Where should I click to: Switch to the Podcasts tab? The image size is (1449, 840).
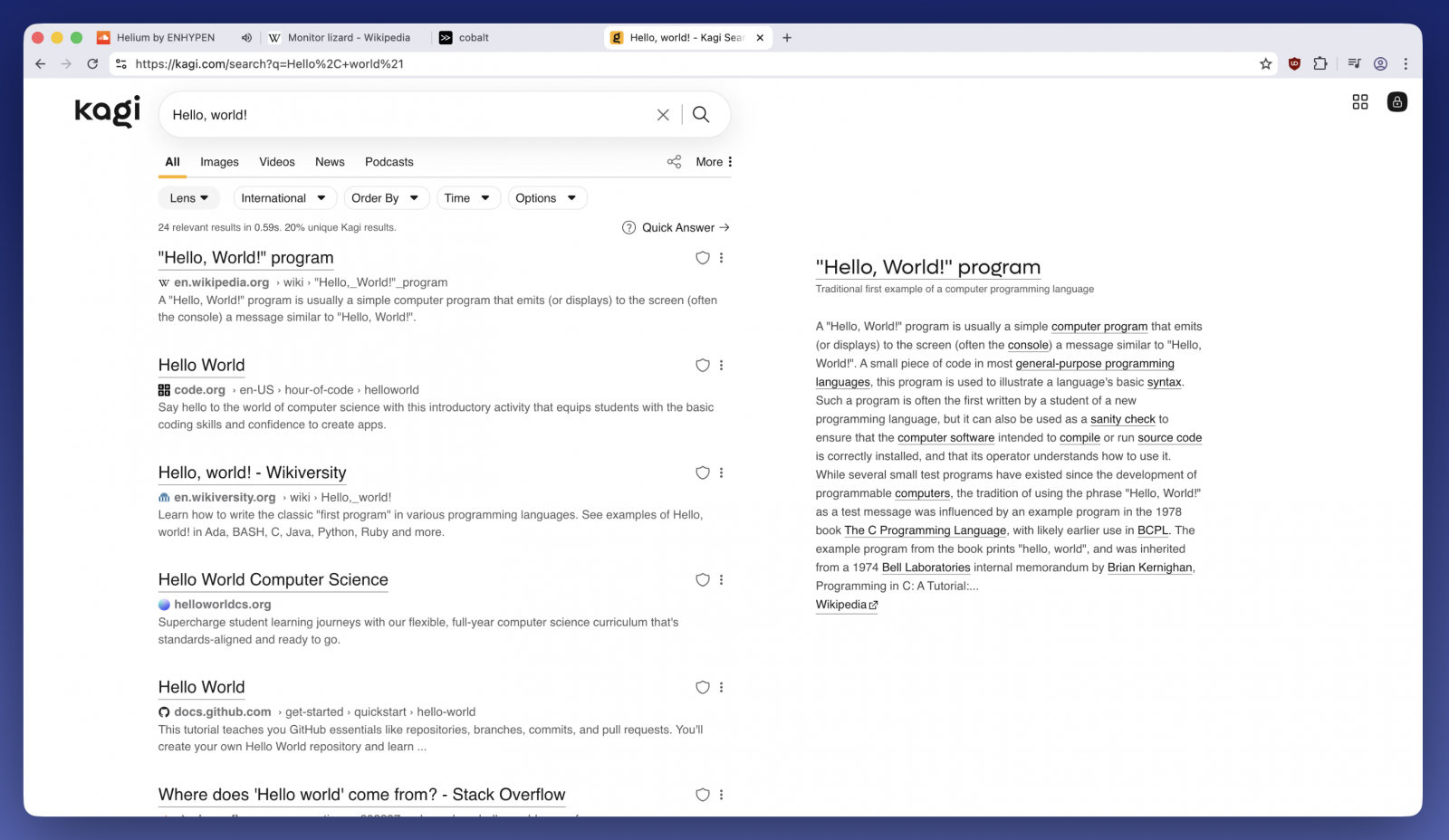pos(389,162)
